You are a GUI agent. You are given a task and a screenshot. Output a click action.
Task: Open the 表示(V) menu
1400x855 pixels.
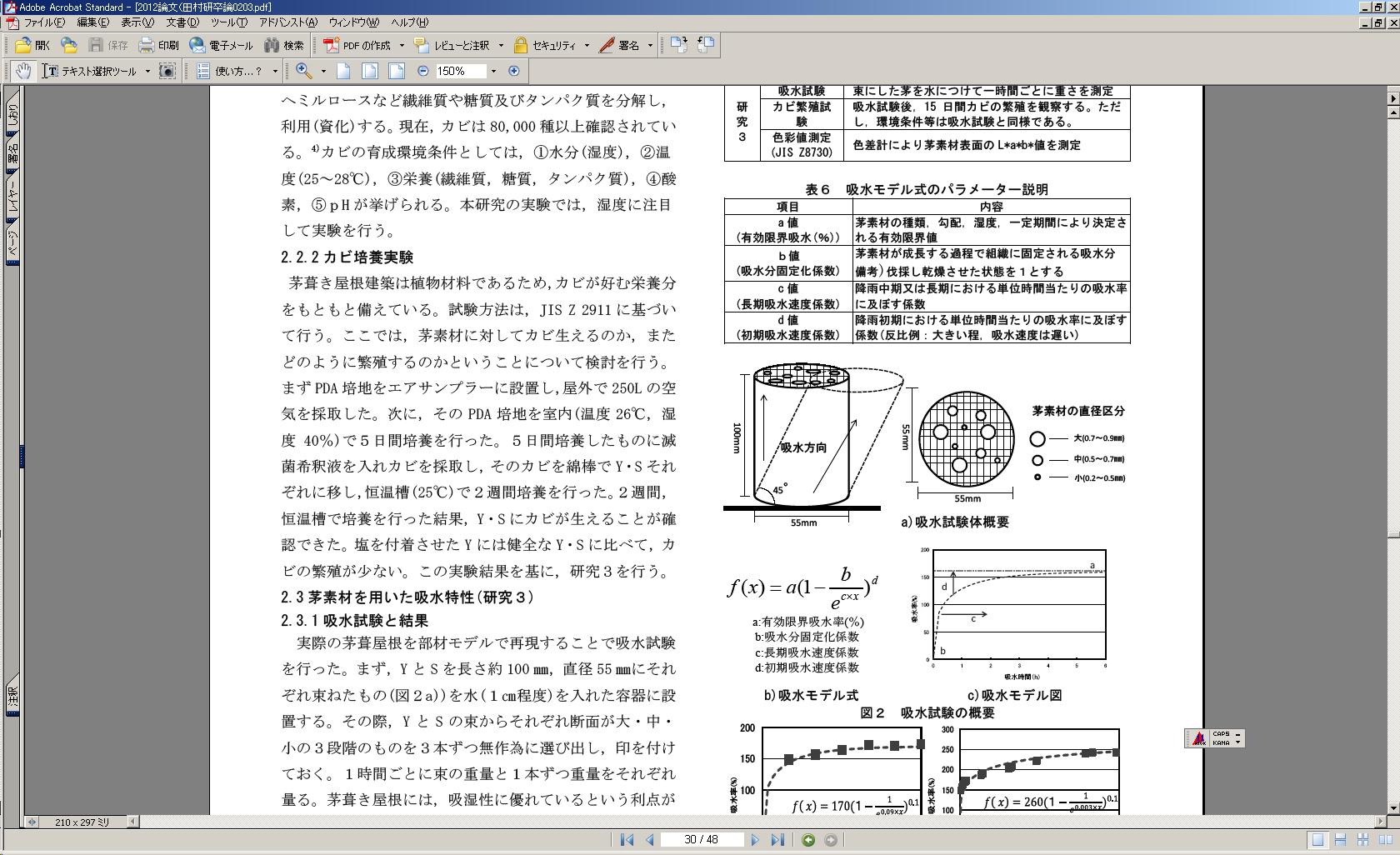(137, 22)
